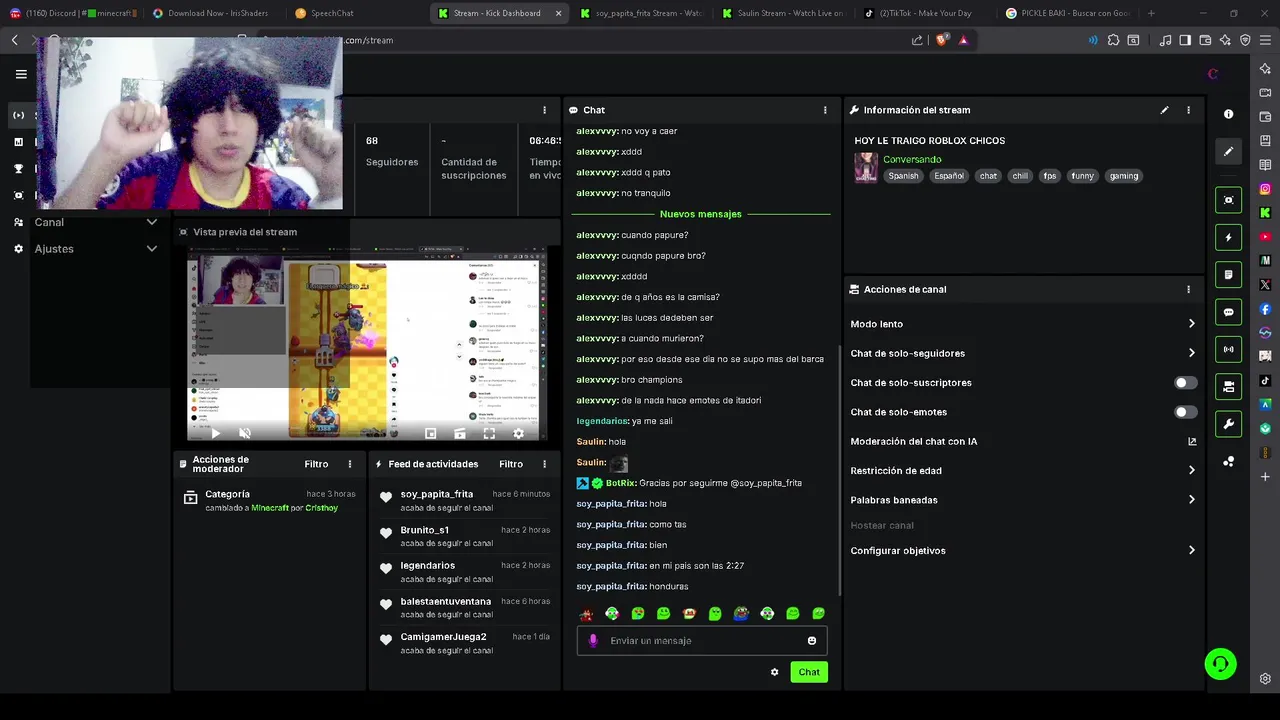1280x720 pixels.
Task: Edit stream info with the pencil icon
Action: (1164, 110)
